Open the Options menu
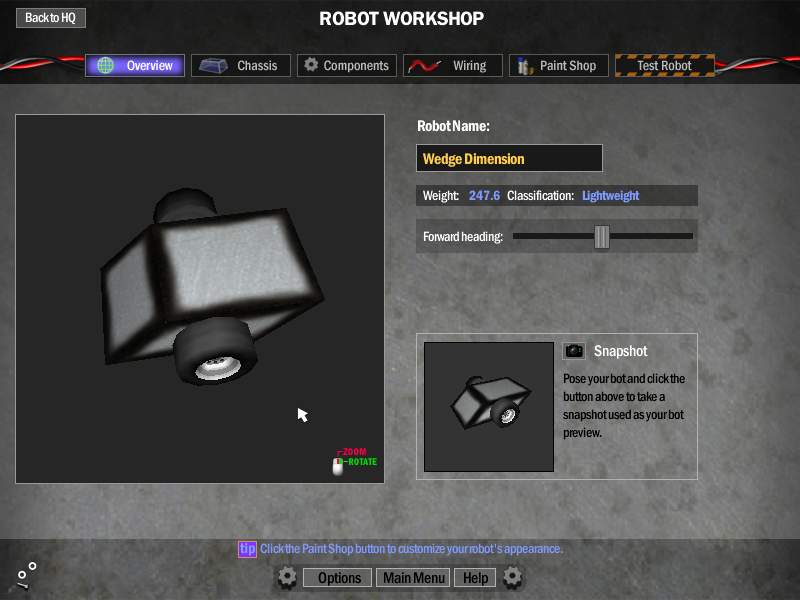The height and width of the screenshot is (600, 800). [339, 578]
